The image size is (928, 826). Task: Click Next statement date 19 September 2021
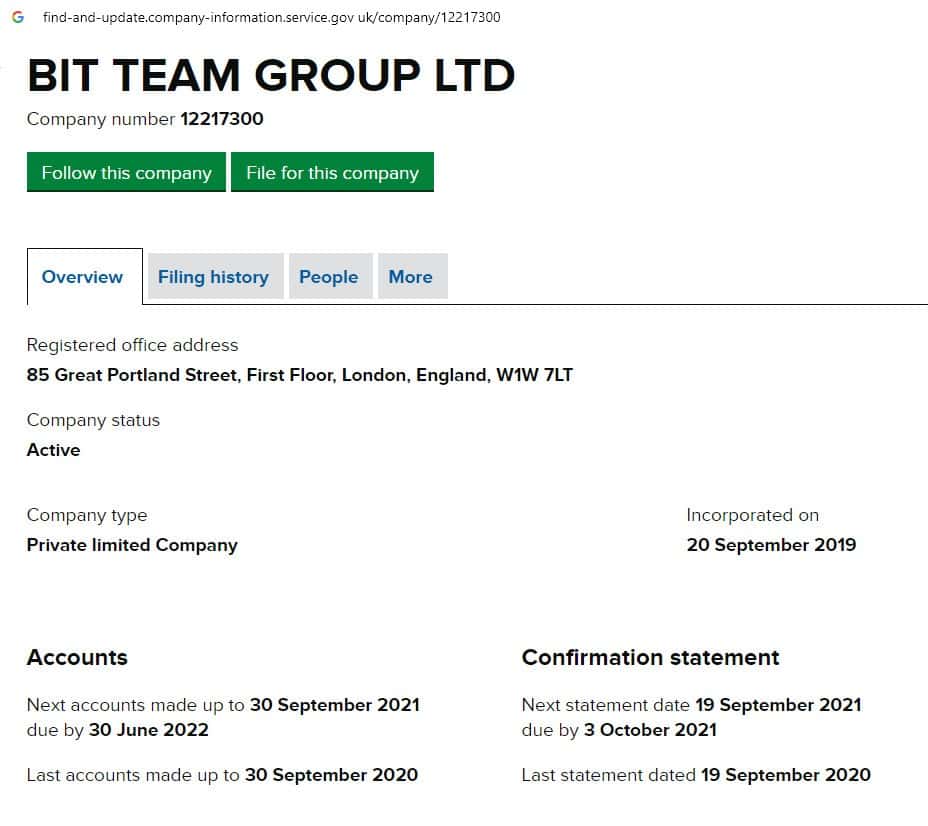(691, 705)
